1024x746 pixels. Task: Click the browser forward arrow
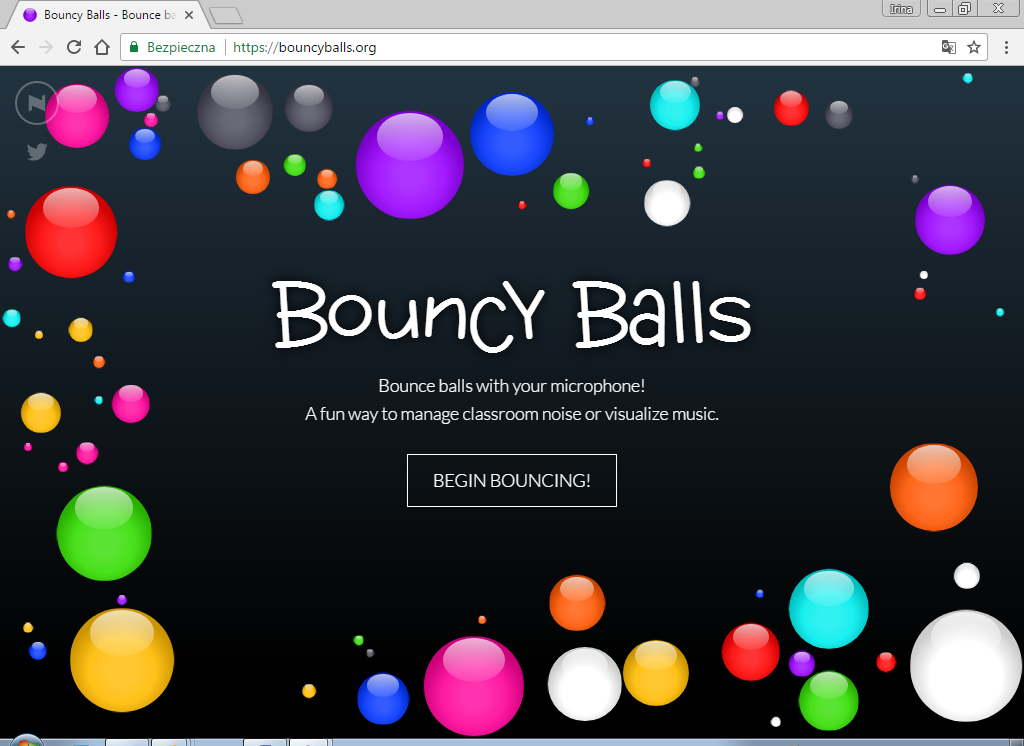tap(46, 47)
